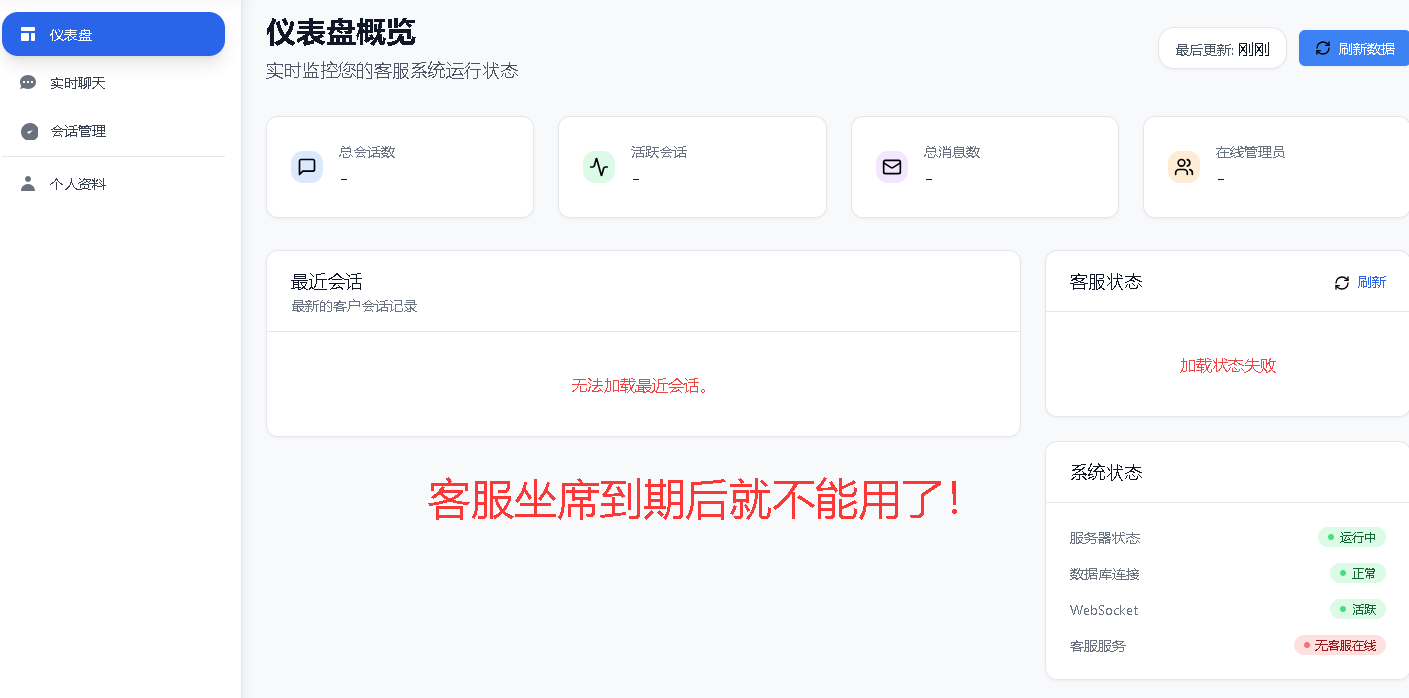Click the chat bubble icon for 实时聊天
Image resolution: width=1409 pixels, height=698 pixels.
28,83
